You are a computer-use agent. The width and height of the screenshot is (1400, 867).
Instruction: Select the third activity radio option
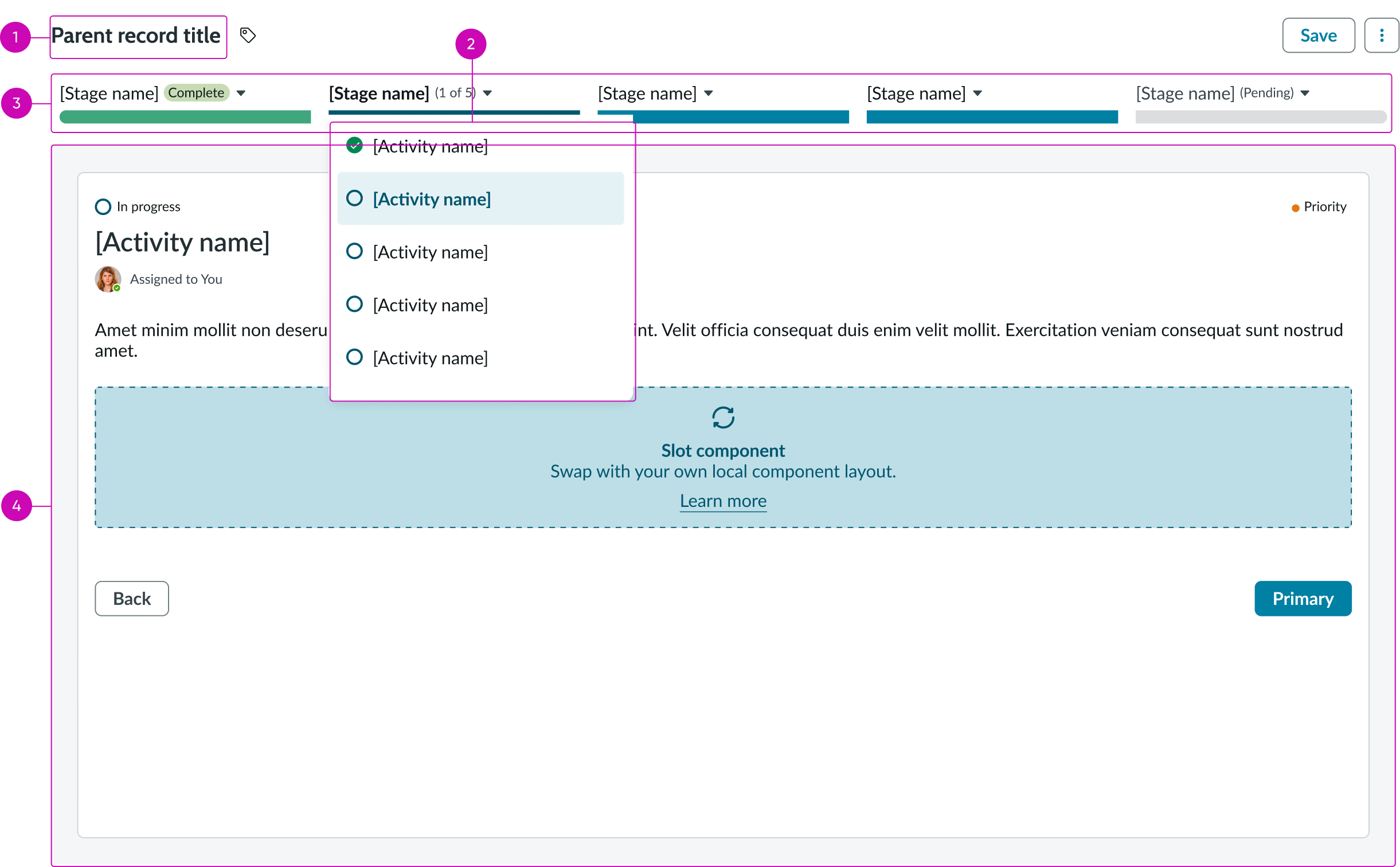(355, 251)
